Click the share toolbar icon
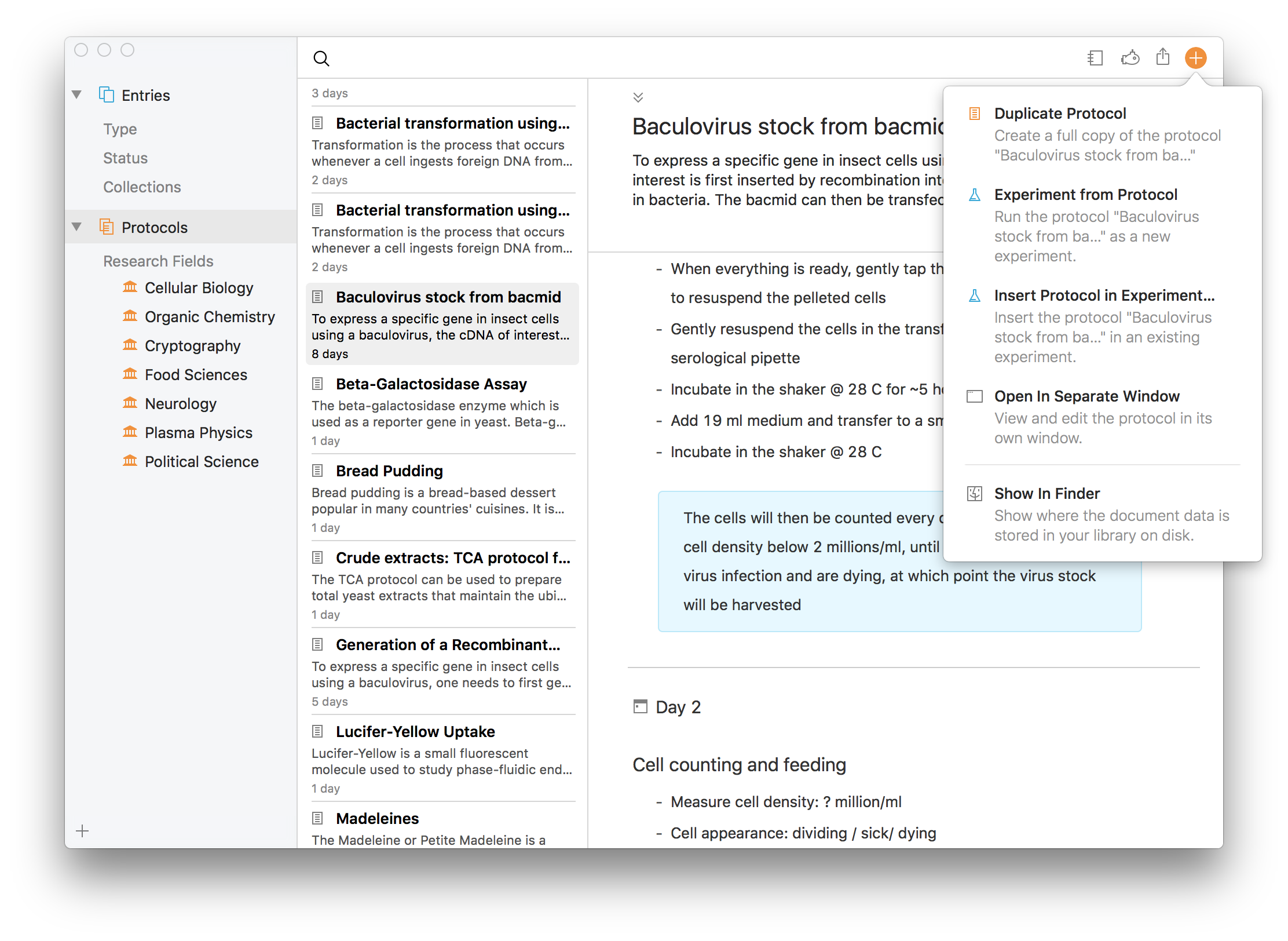The width and height of the screenshot is (1288, 941). (1163, 57)
